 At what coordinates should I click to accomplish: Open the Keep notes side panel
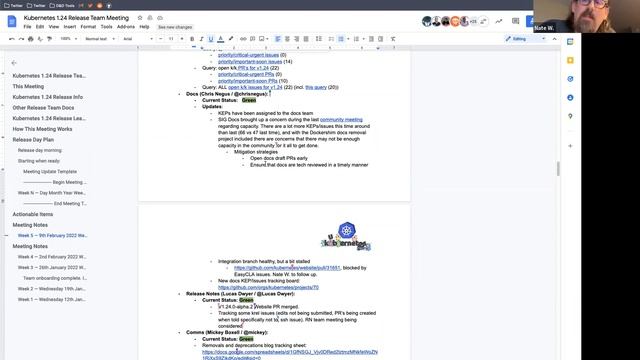point(570,60)
